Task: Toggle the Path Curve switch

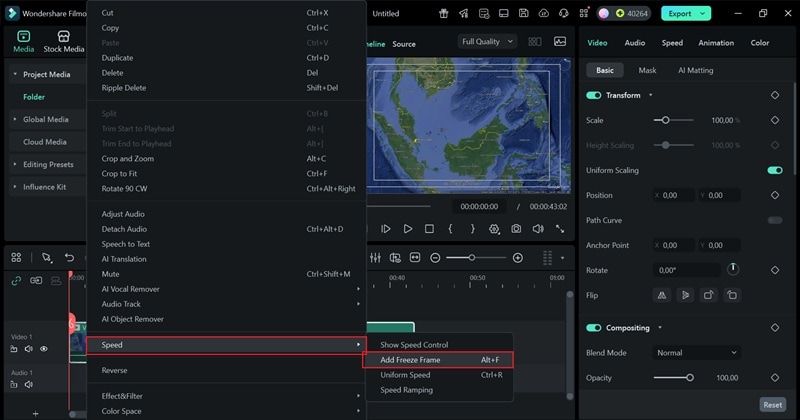Action: pos(775,220)
